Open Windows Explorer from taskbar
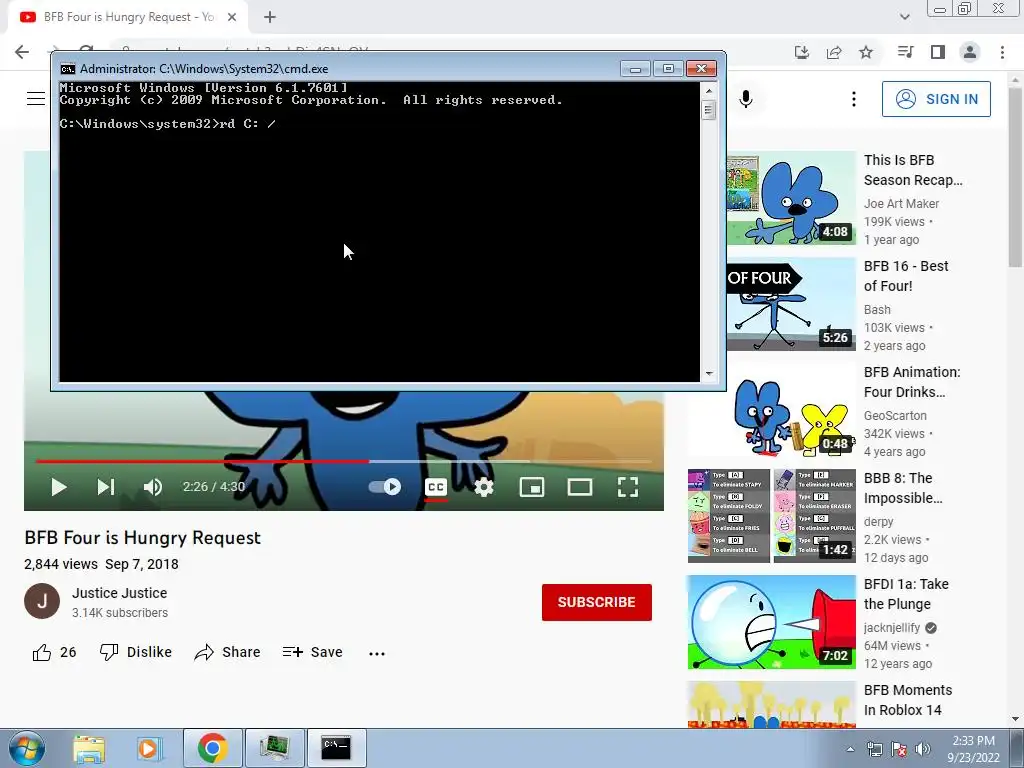Screen dimensions: 1024x768 [89, 748]
